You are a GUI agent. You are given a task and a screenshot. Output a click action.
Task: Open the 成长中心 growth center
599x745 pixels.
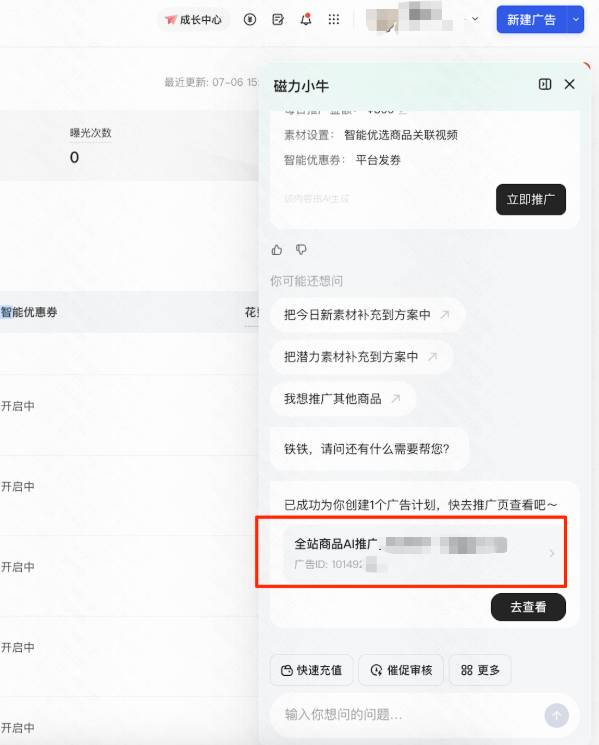193,19
